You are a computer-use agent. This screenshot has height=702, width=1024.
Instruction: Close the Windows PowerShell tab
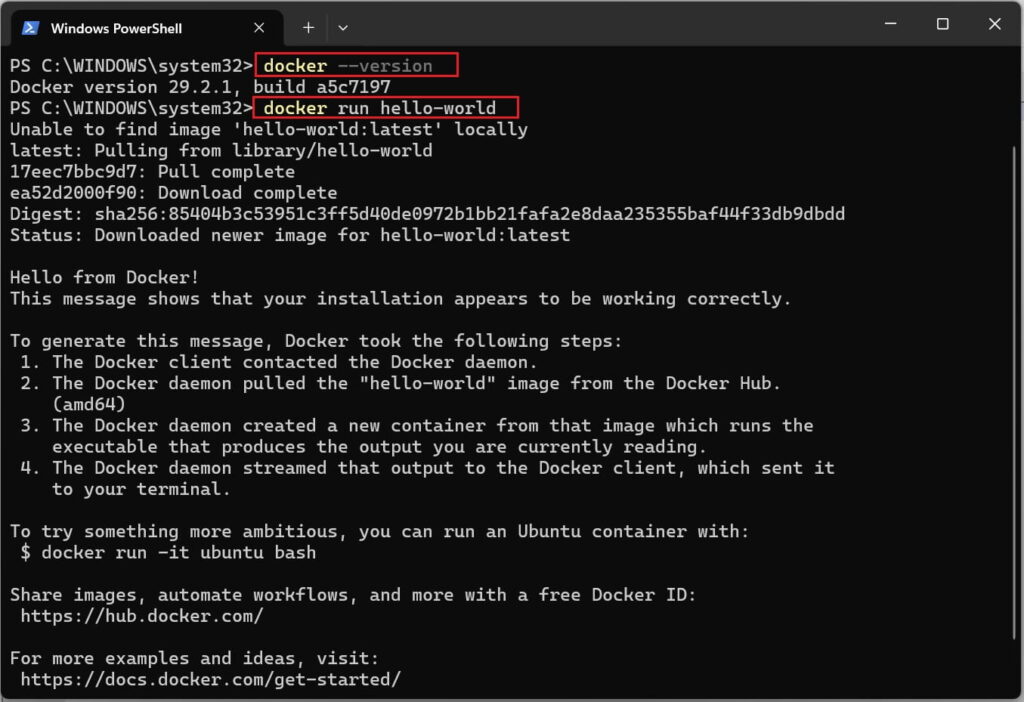point(258,27)
